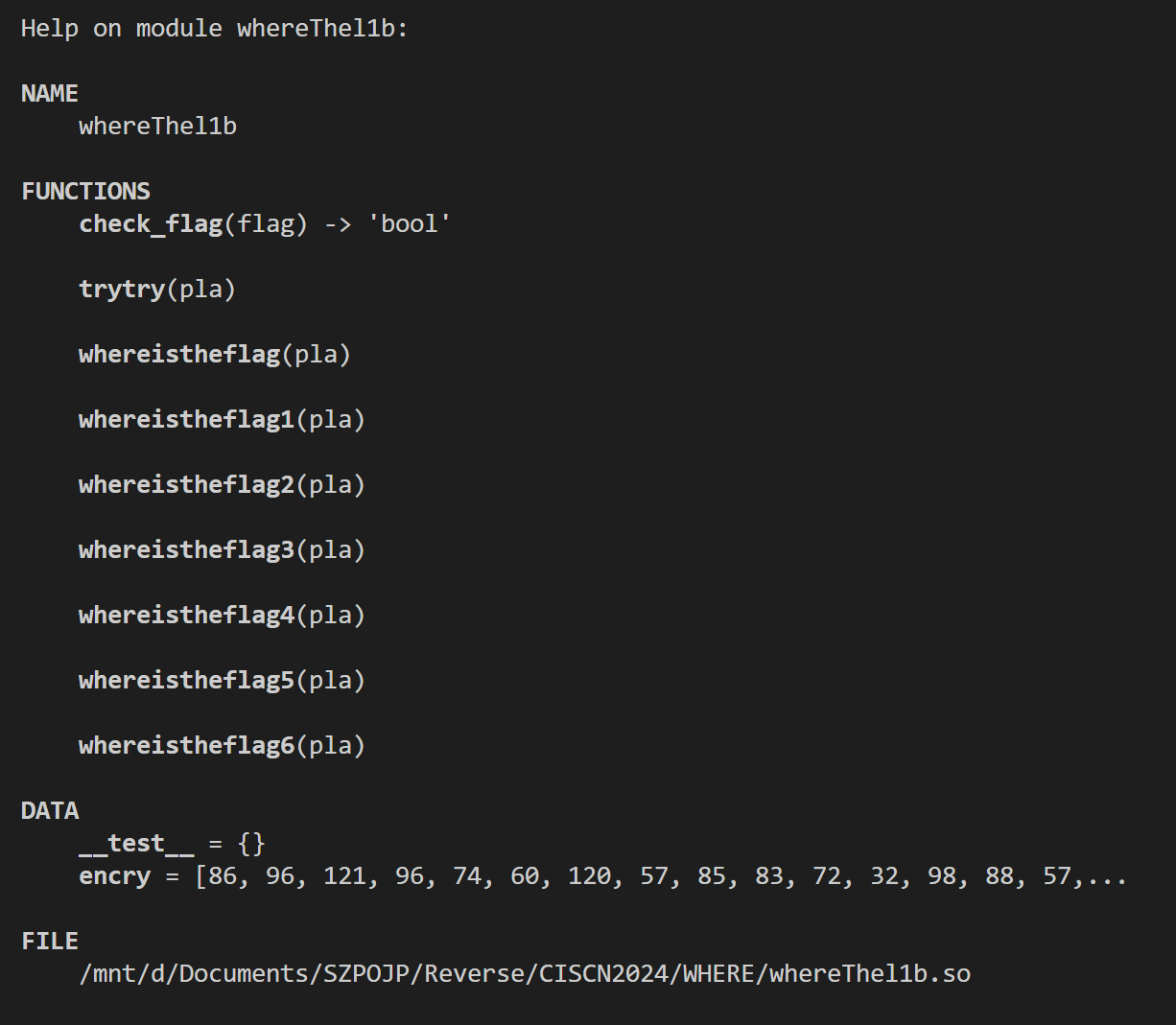Viewport: 1176px width, 1025px height.
Task: Click whereistheflag5 function text
Action: tap(187, 680)
